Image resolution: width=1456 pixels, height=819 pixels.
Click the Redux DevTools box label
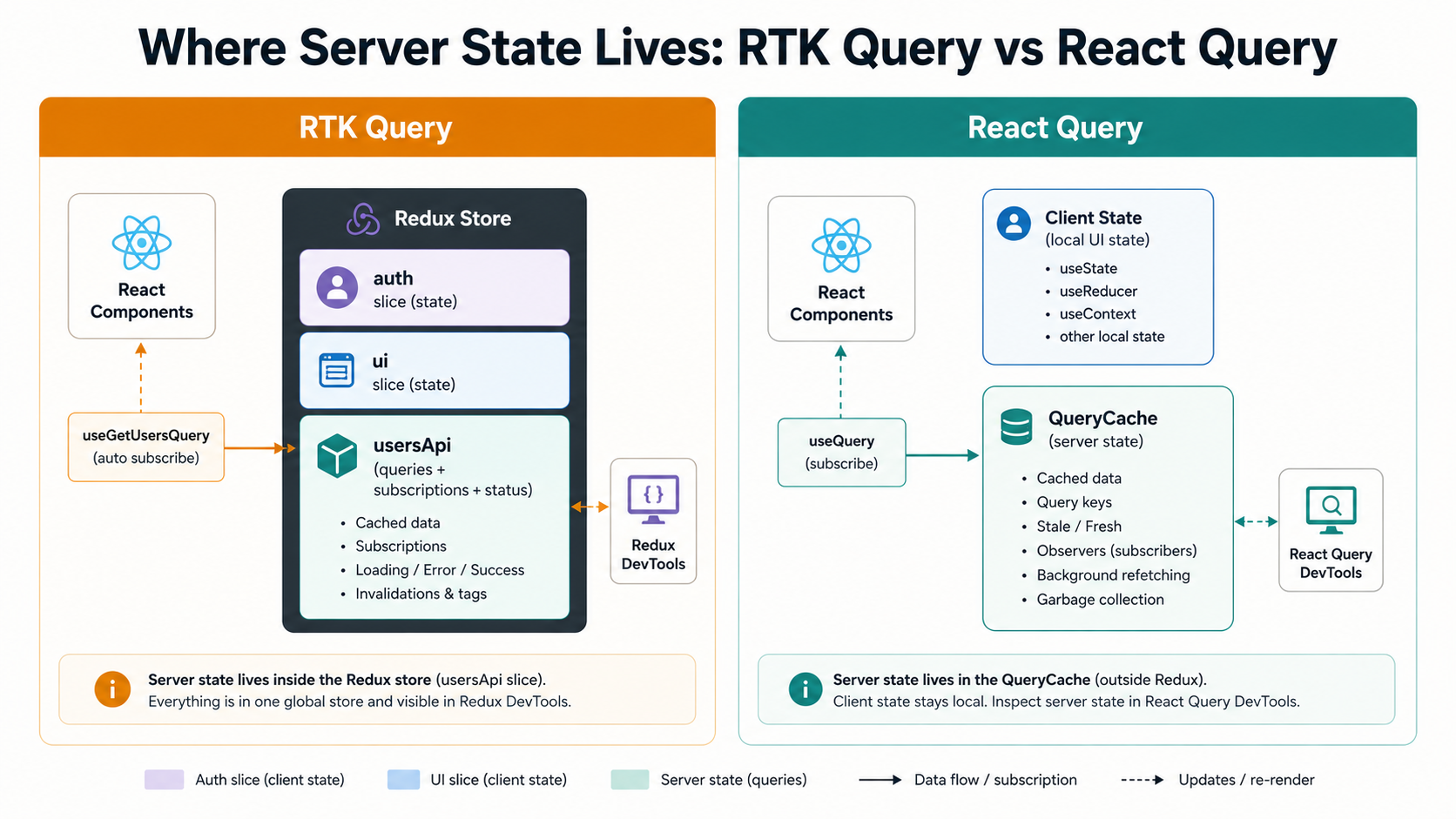(653, 554)
